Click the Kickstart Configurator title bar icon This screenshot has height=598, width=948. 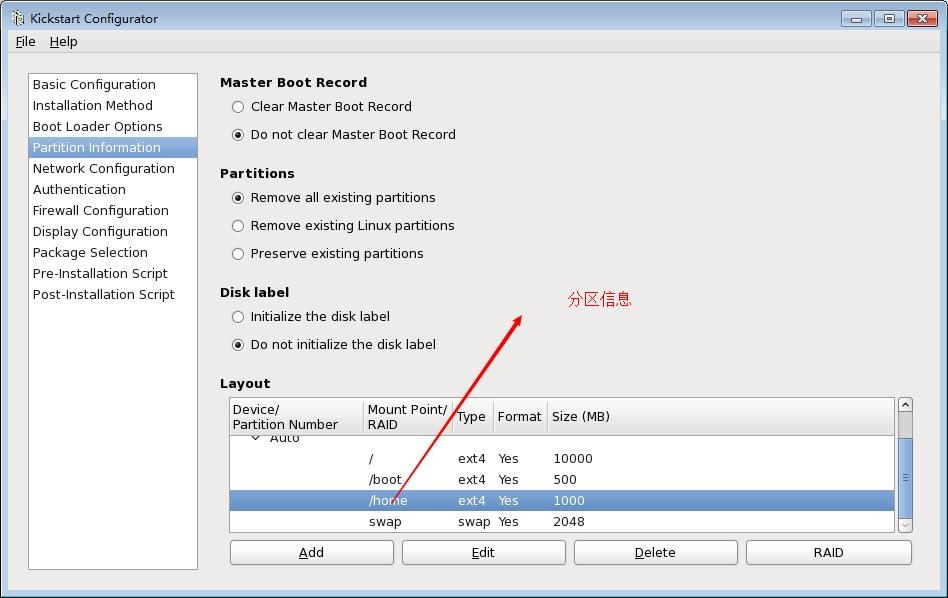point(18,18)
